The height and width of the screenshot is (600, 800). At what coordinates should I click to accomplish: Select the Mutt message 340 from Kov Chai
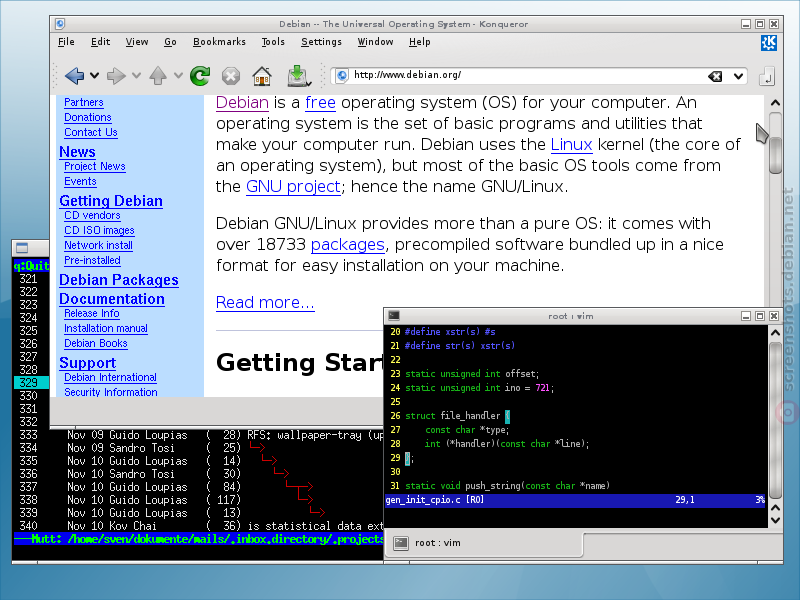[199, 526]
